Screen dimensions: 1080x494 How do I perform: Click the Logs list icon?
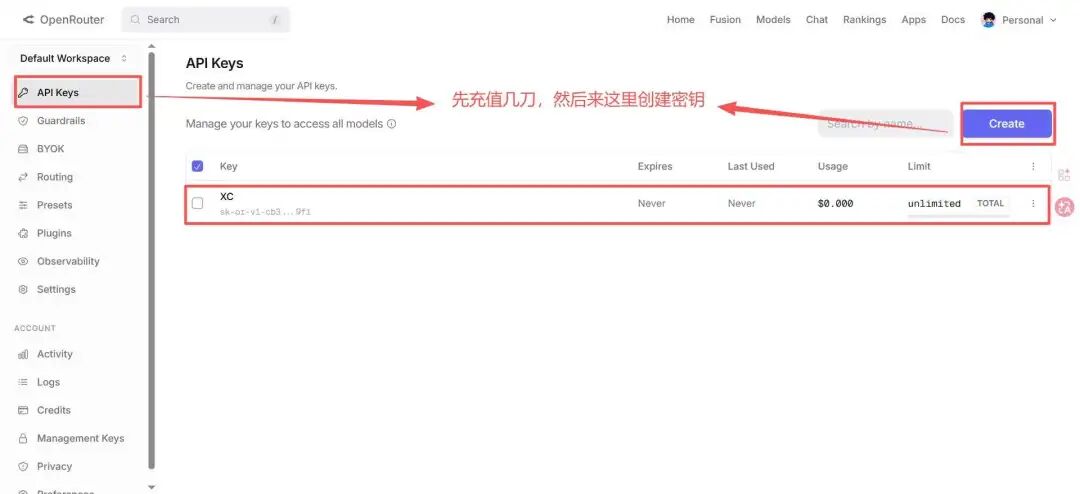(x=23, y=382)
